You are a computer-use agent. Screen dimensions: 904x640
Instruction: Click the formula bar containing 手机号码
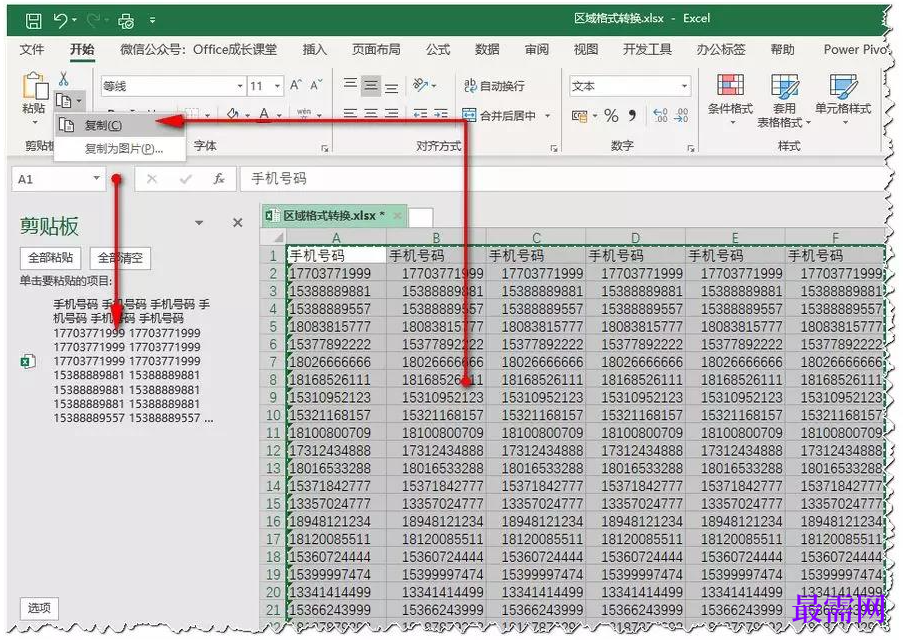tap(563, 179)
